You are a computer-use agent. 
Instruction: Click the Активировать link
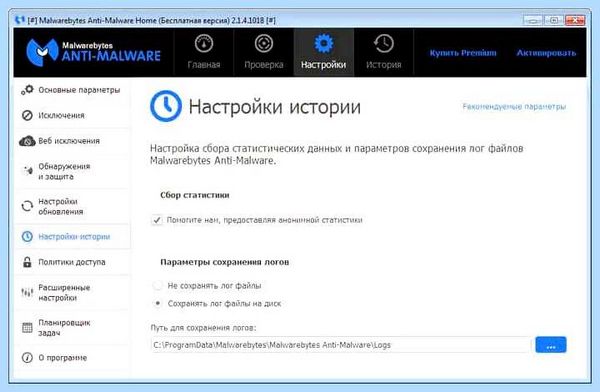coord(546,53)
